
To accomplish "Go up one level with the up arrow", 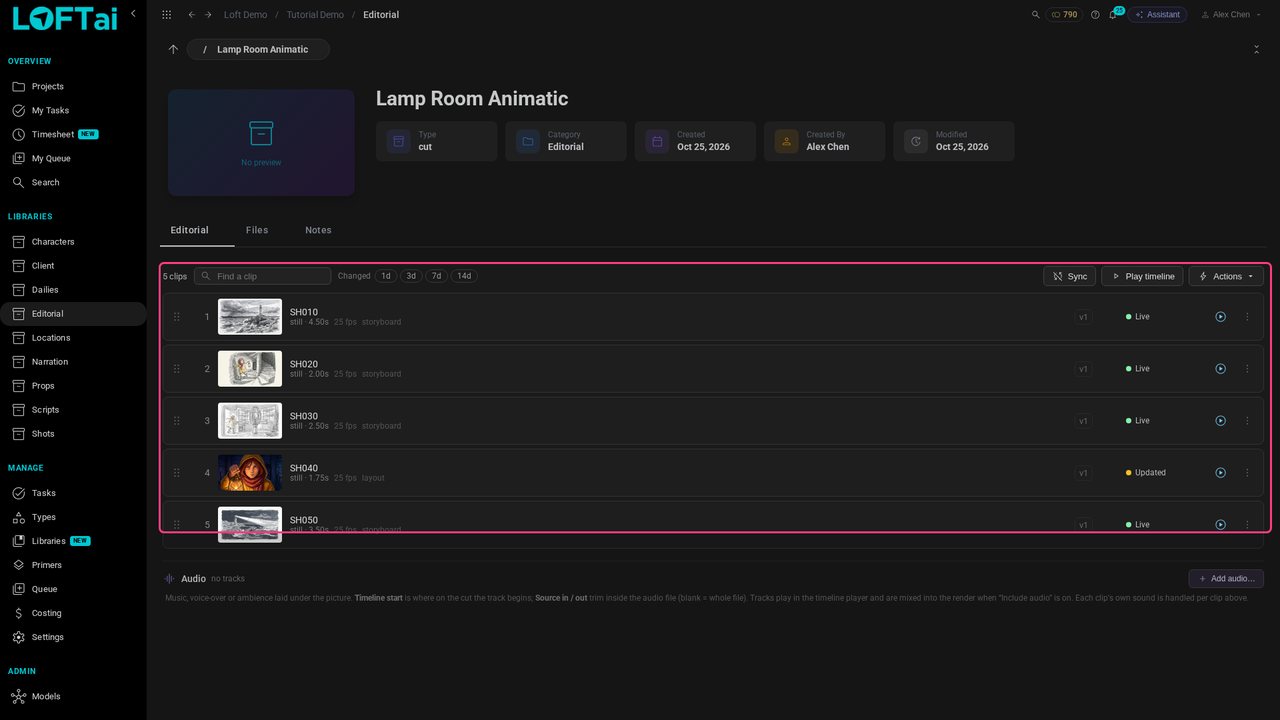I will click(173, 49).
